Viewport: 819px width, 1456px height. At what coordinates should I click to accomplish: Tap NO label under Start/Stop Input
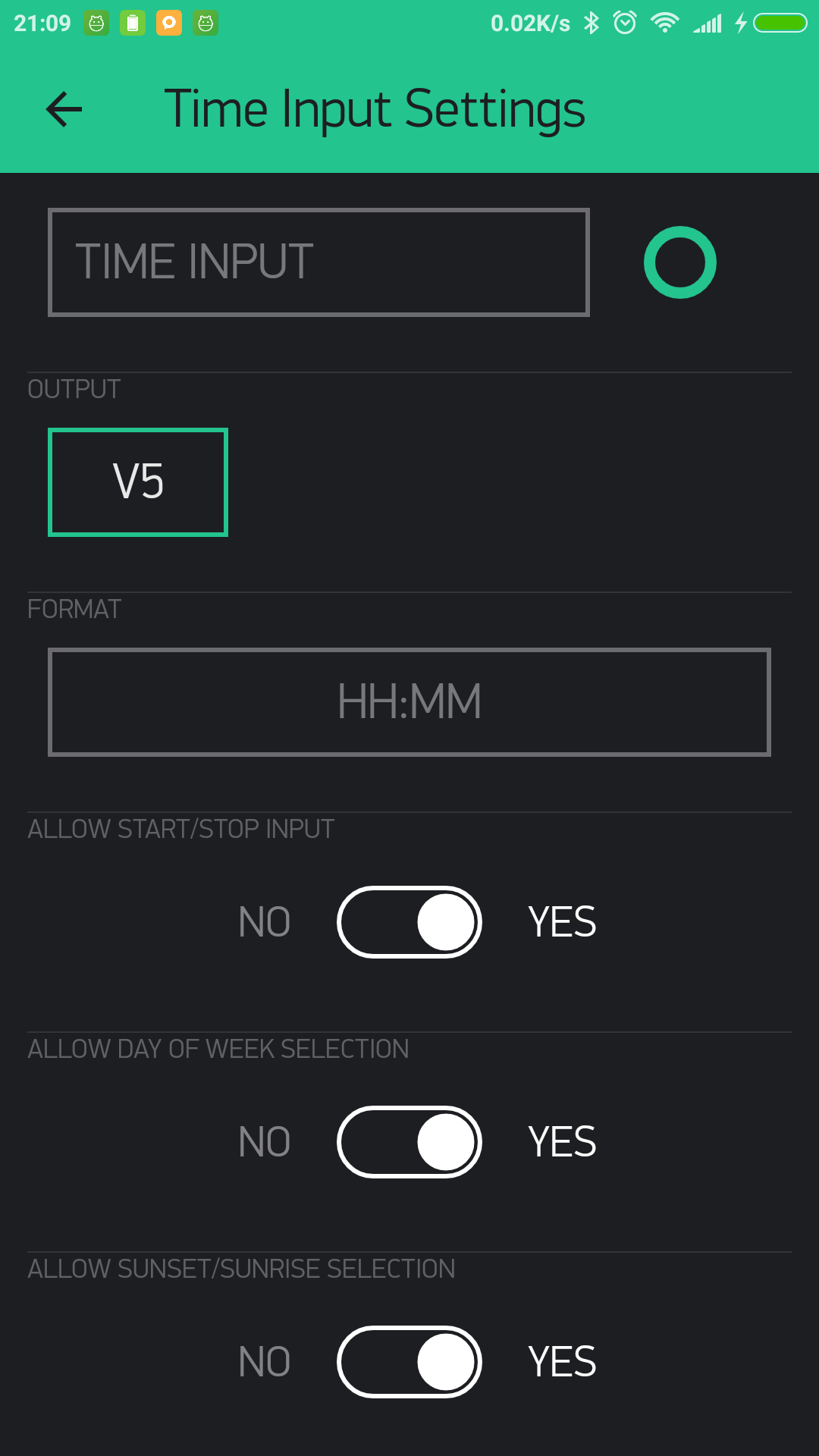pos(264,922)
